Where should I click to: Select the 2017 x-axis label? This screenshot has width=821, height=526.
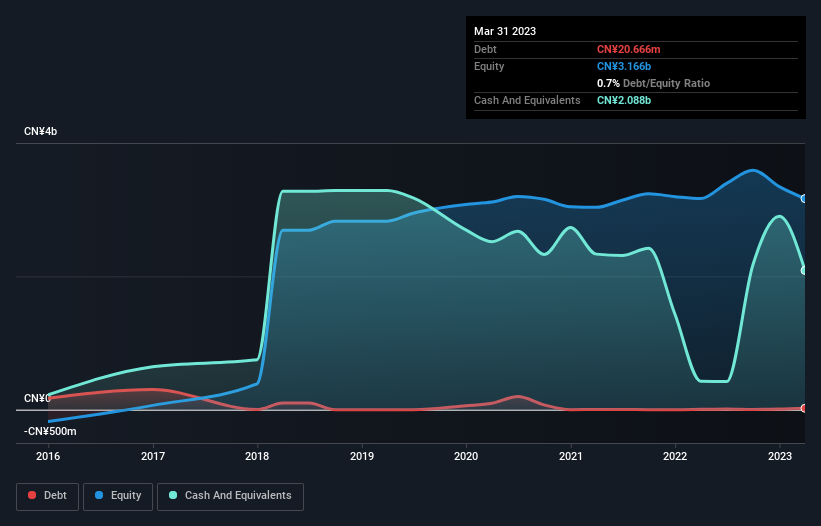tap(153, 456)
